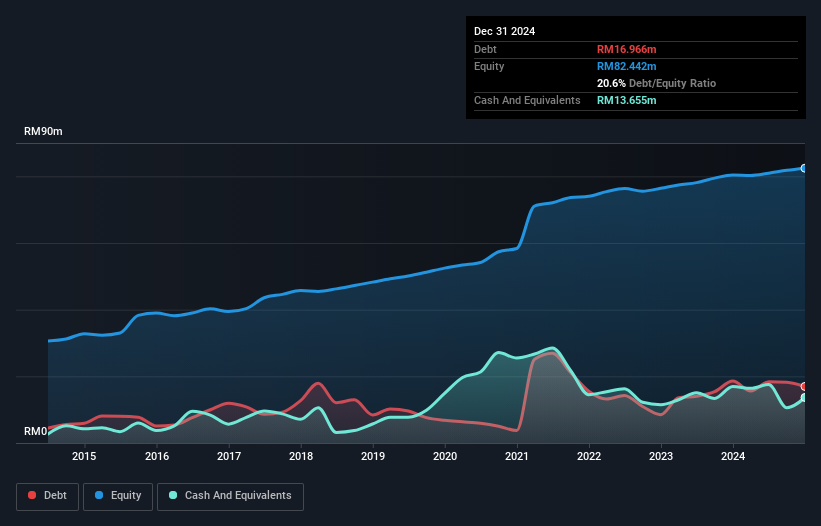The width and height of the screenshot is (821, 526).
Task: Click the Debt label in tooltip
Action: click(485, 49)
